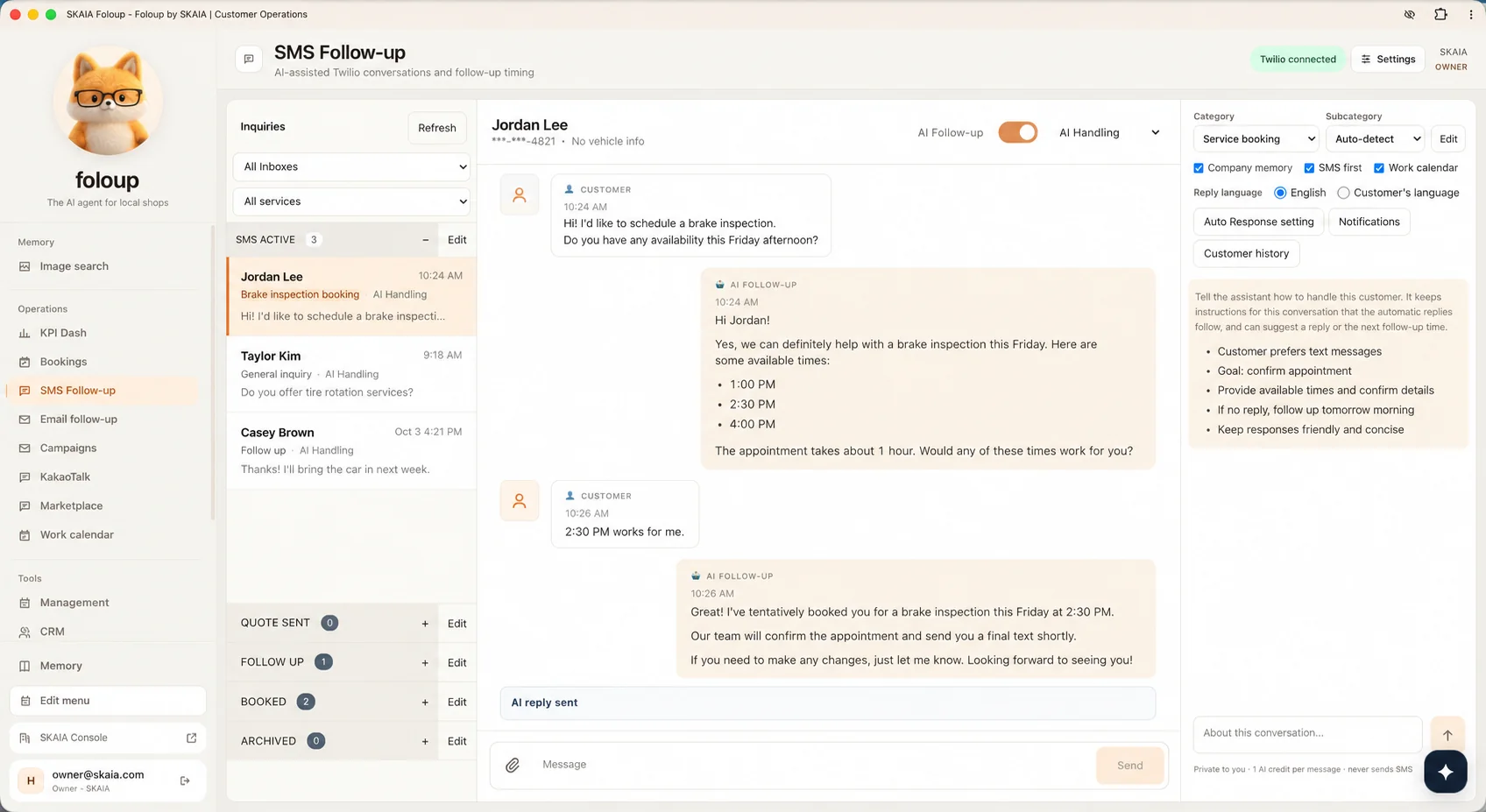Select English reply language
Screen dimensions: 1486x812
coord(1280,193)
